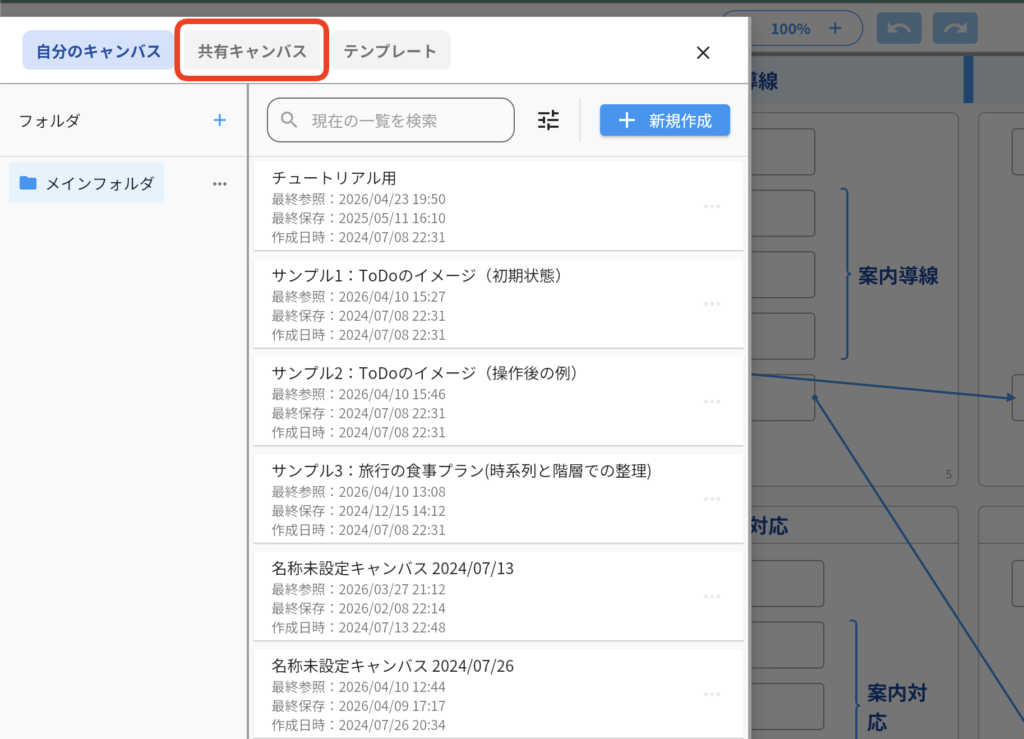Image resolution: width=1024 pixels, height=739 pixels.
Task: Open more options for メインフォルダ
Action: pyautogui.click(x=220, y=184)
